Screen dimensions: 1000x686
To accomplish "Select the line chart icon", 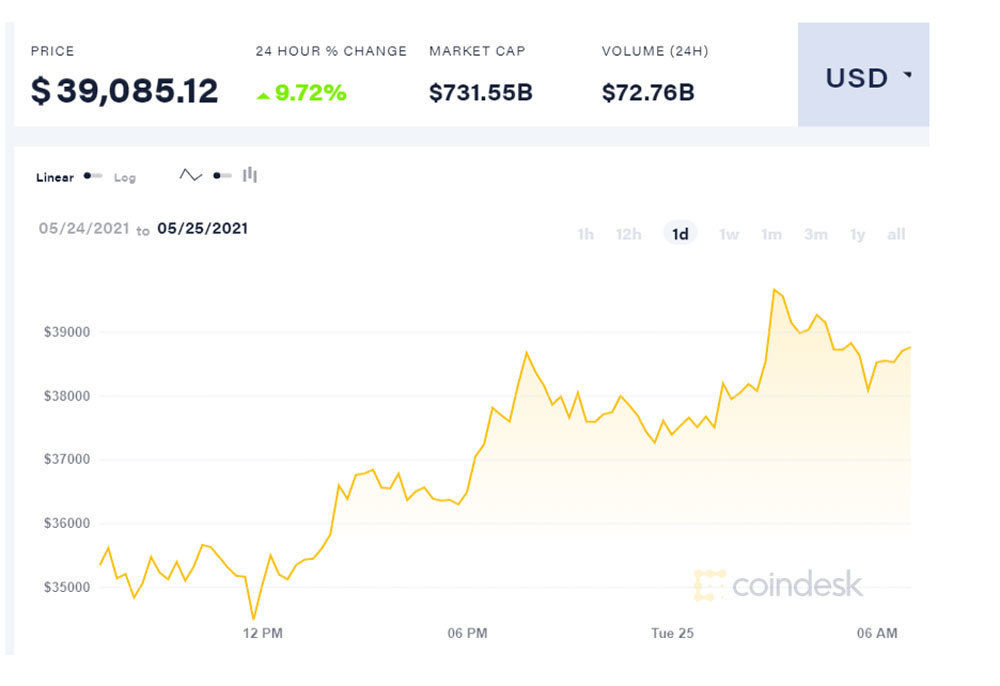I will pos(190,176).
